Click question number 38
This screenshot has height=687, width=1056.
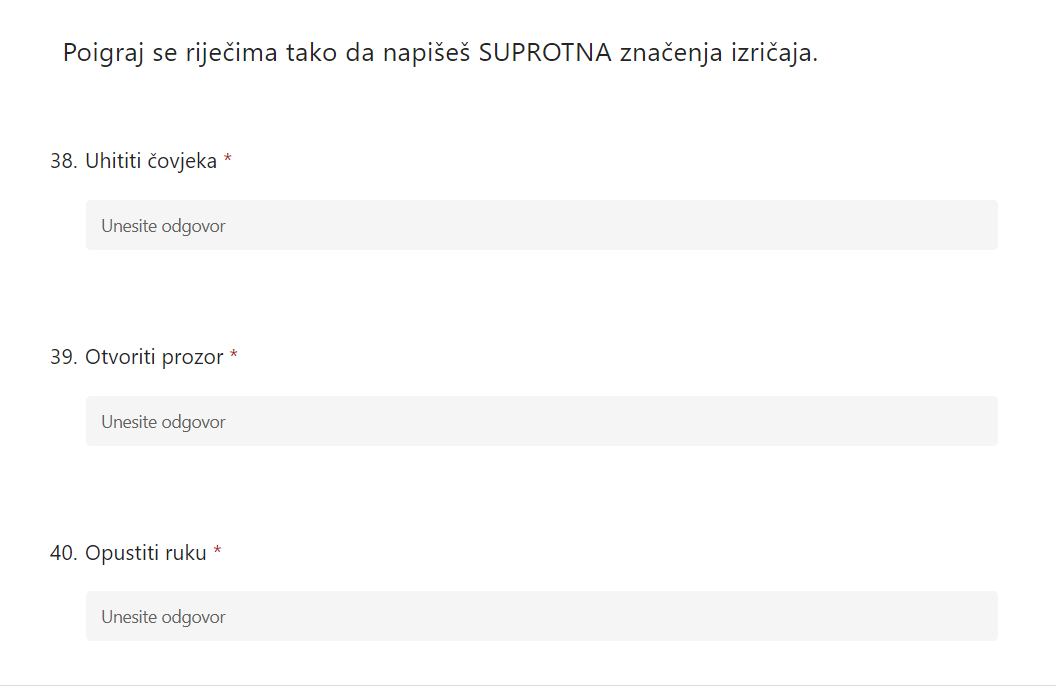[x=63, y=161]
